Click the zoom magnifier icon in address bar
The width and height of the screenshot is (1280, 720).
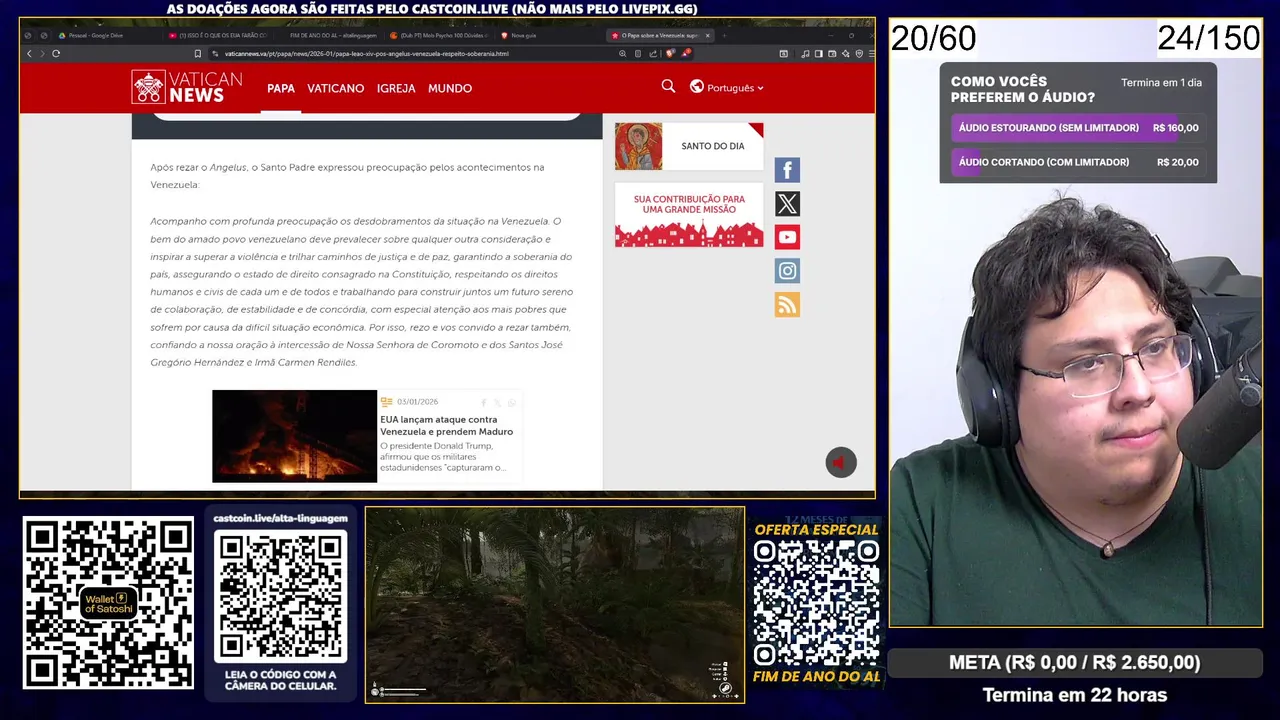tap(622, 53)
